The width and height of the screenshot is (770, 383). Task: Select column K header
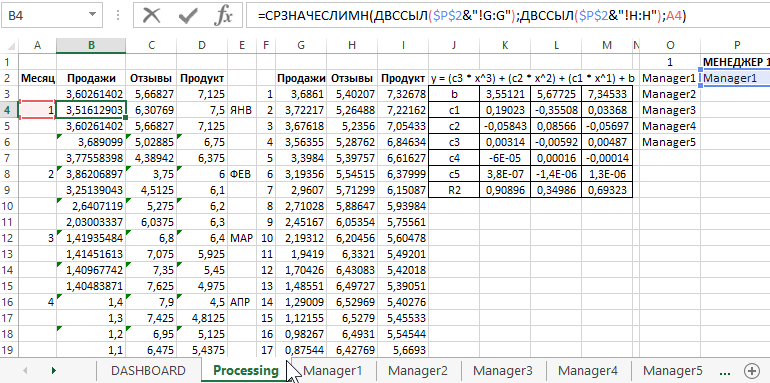(505, 45)
